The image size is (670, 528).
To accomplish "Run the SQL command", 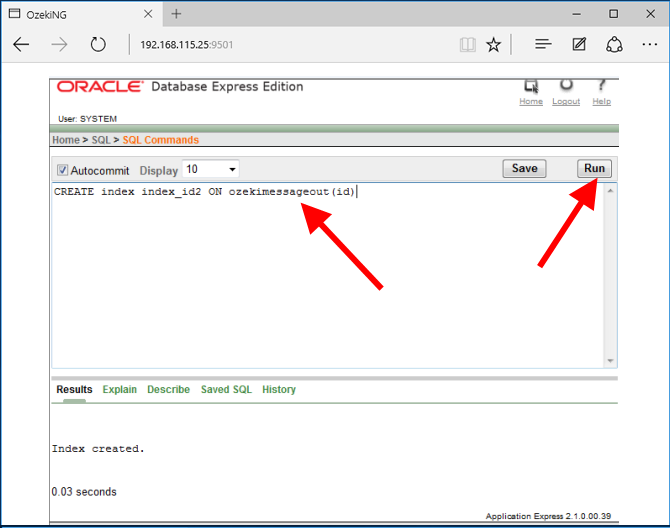I will point(594,168).
